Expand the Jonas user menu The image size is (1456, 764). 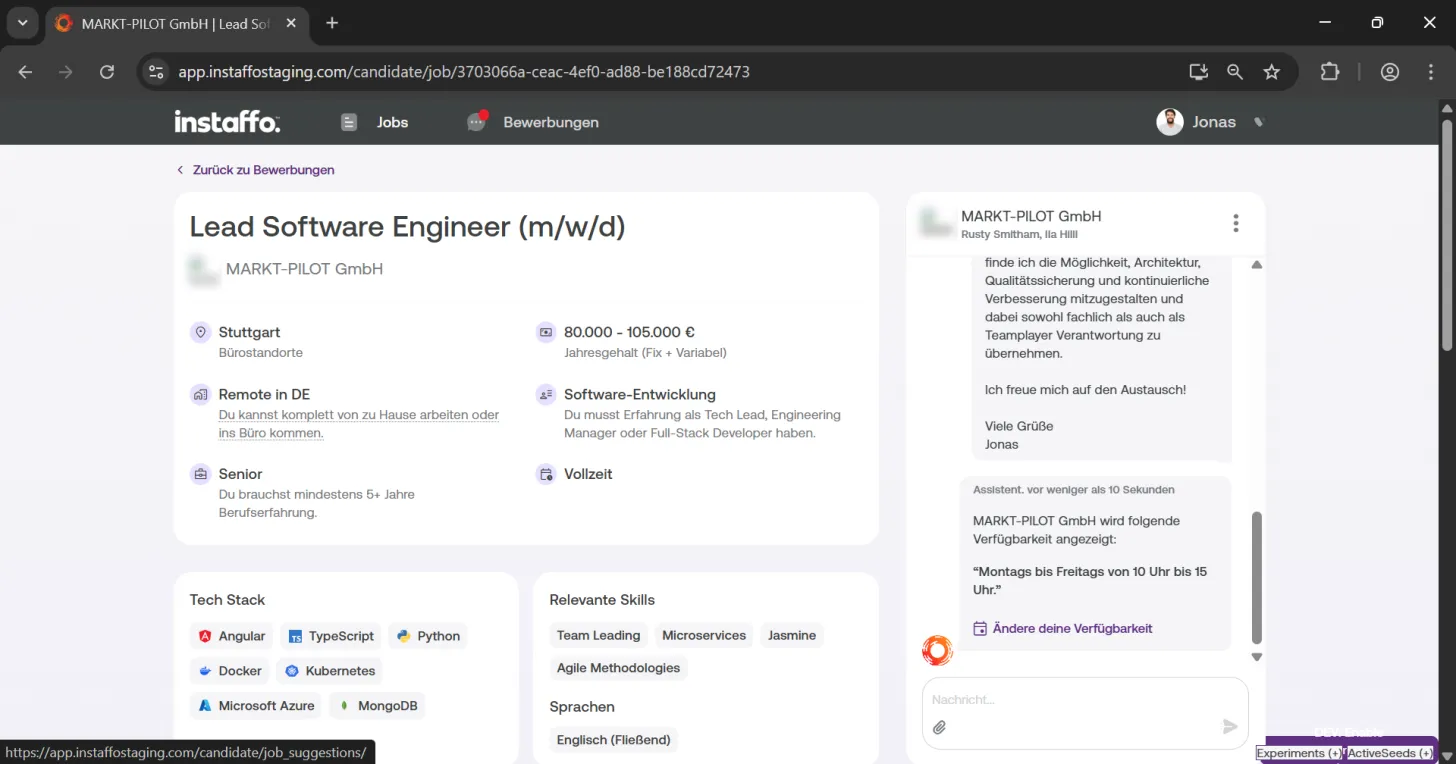(1259, 122)
